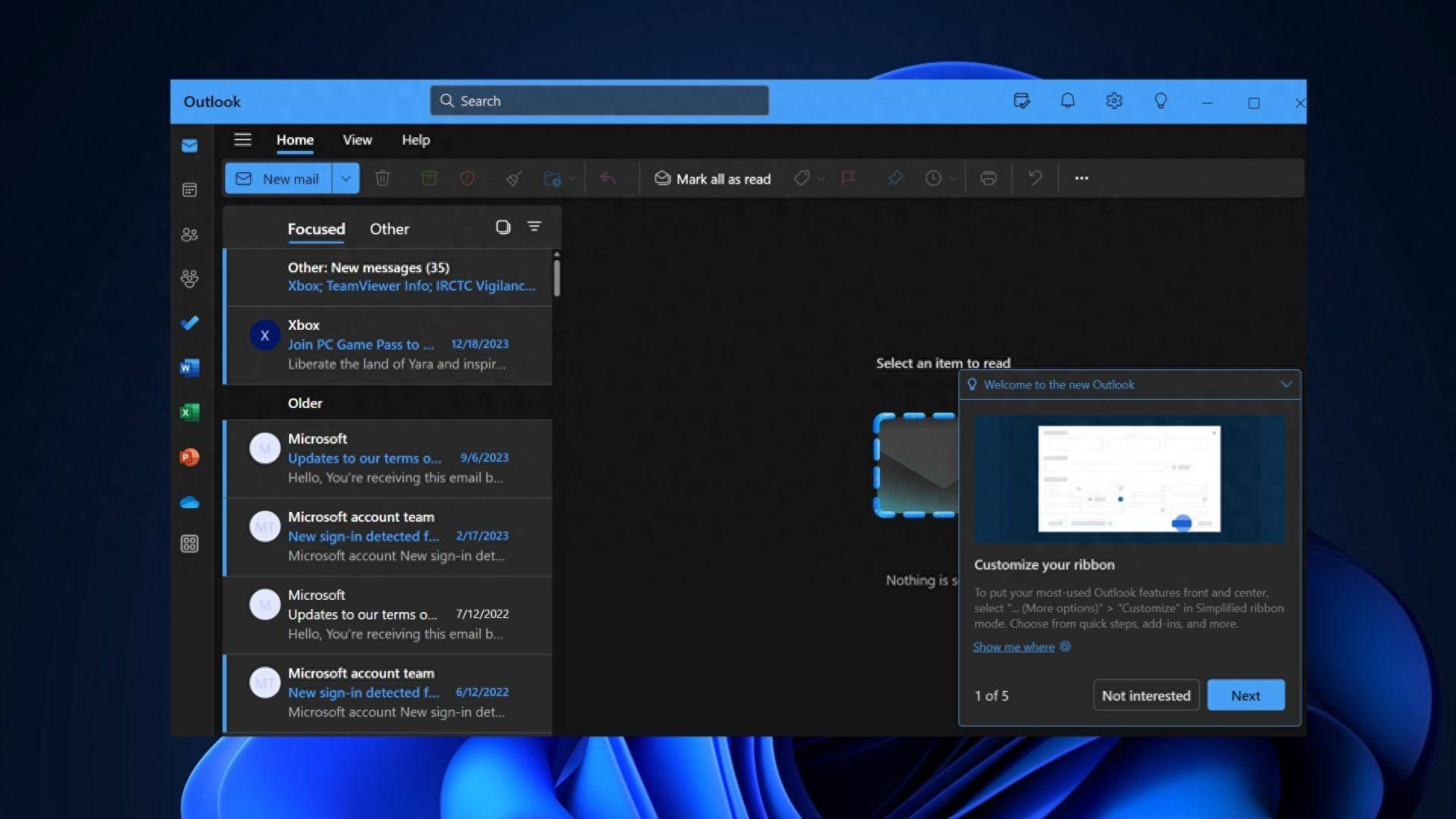
Task: Expand the filter sort options chevron
Action: pos(534,226)
